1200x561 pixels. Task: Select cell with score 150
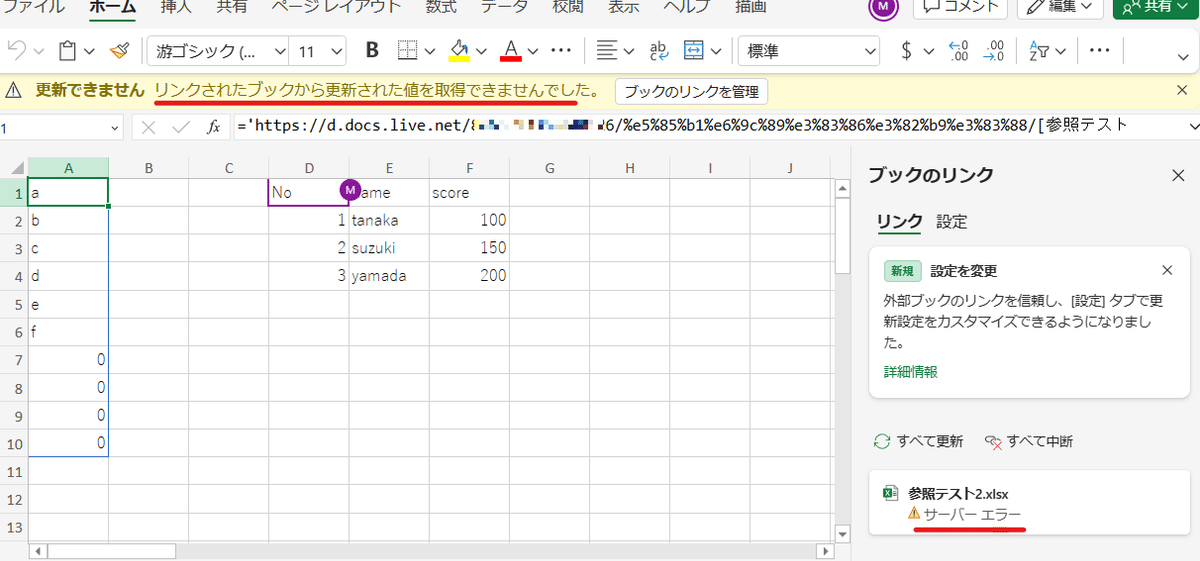[x=469, y=248]
